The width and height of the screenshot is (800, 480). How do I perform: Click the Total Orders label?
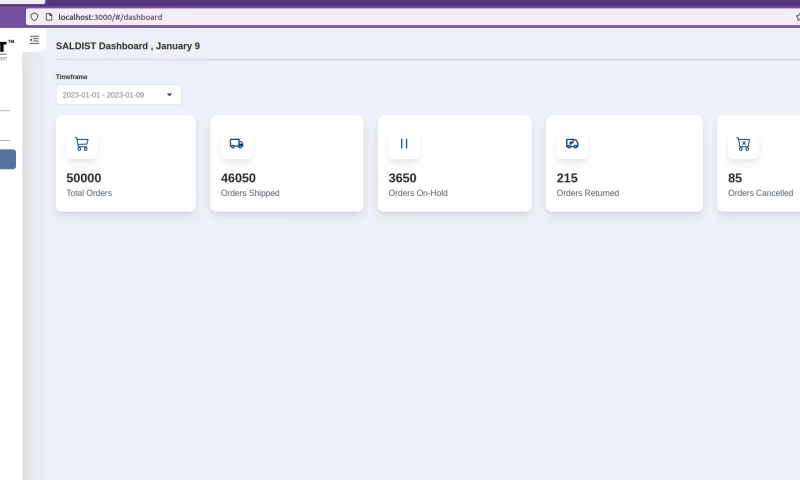[x=89, y=193]
